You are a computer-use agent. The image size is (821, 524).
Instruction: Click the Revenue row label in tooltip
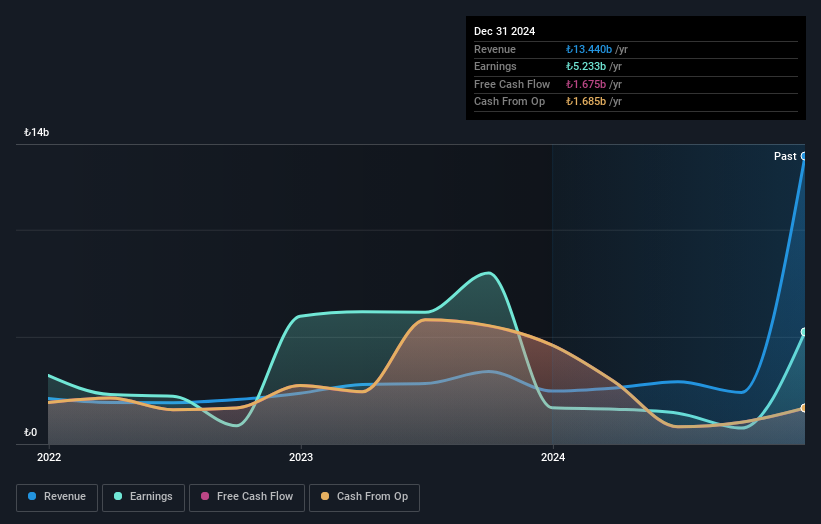tap(495, 49)
